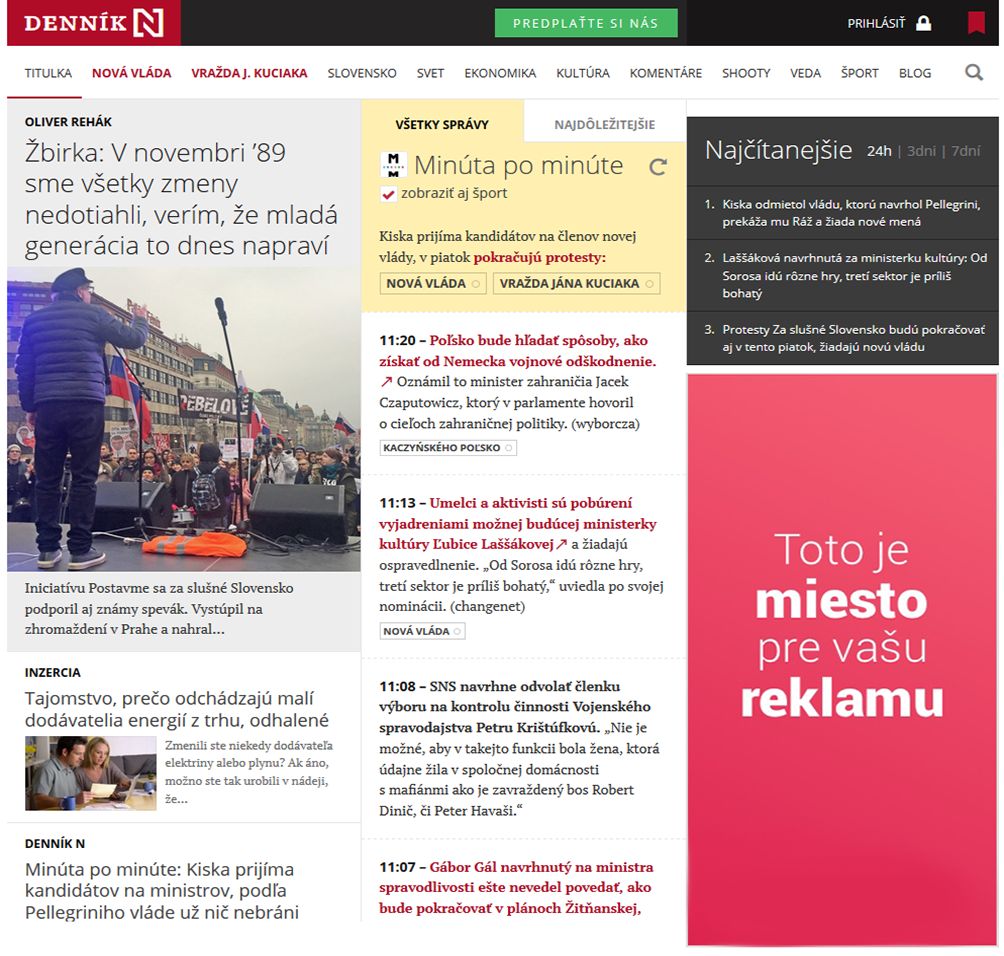Click Predplaťte si nás button

[x=586, y=23]
